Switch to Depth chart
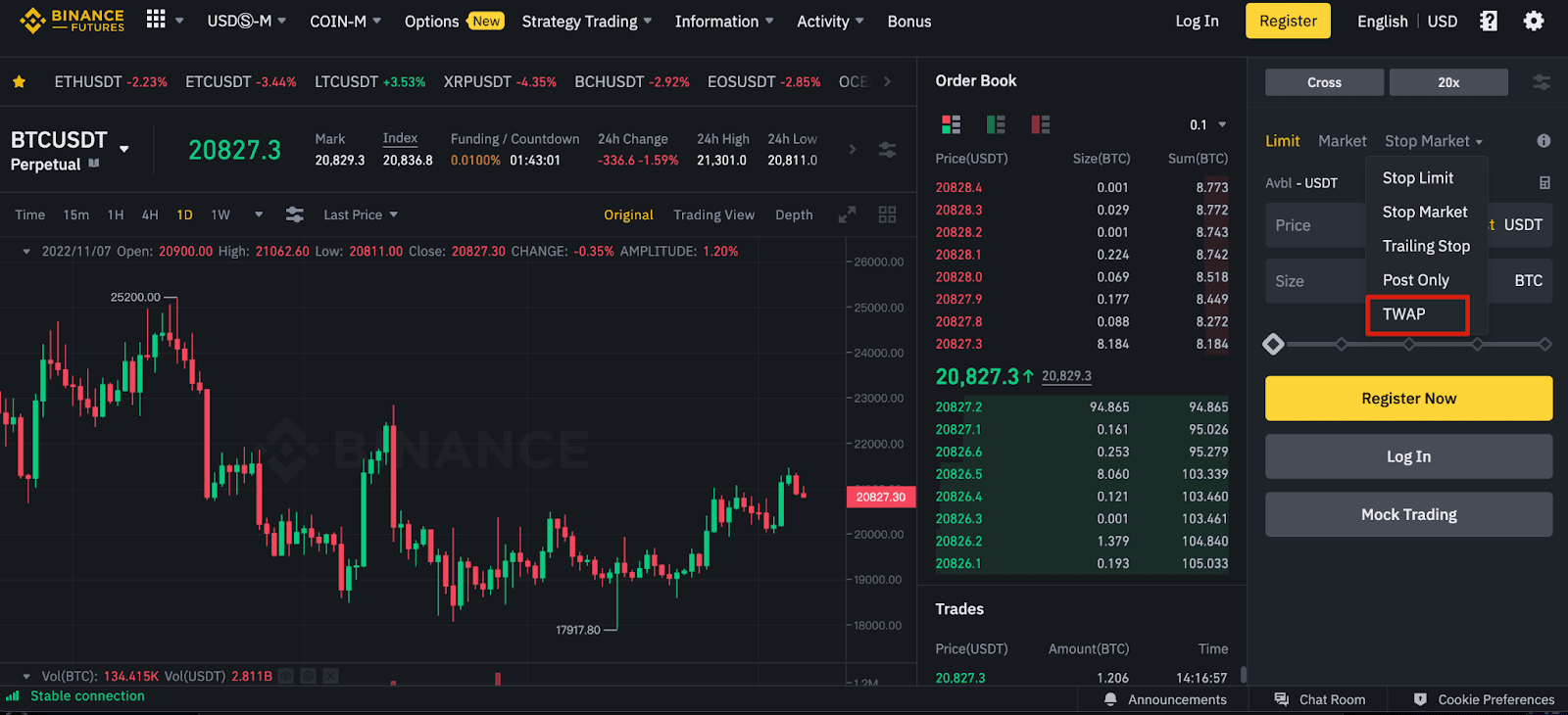The height and width of the screenshot is (715, 1568). (x=794, y=214)
